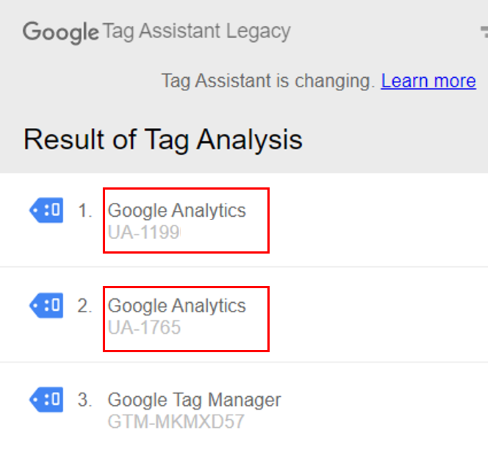This screenshot has width=488, height=450.
Task: Click the filter icon in the header corner
Action: tap(484, 32)
